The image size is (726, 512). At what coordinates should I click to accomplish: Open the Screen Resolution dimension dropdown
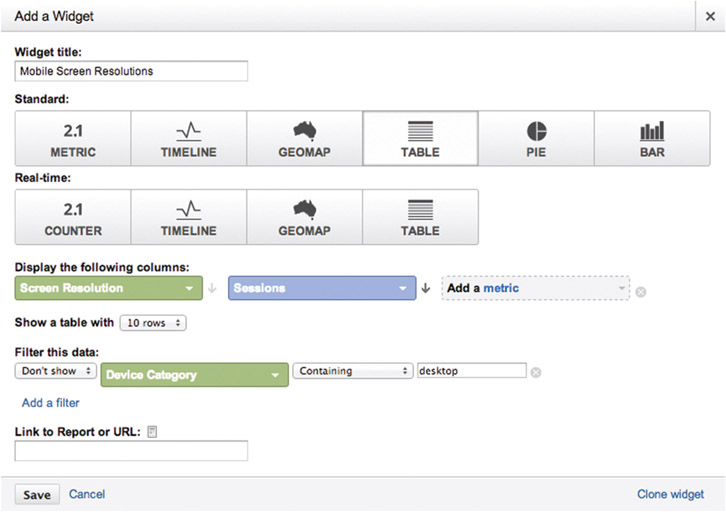[108, 288]
